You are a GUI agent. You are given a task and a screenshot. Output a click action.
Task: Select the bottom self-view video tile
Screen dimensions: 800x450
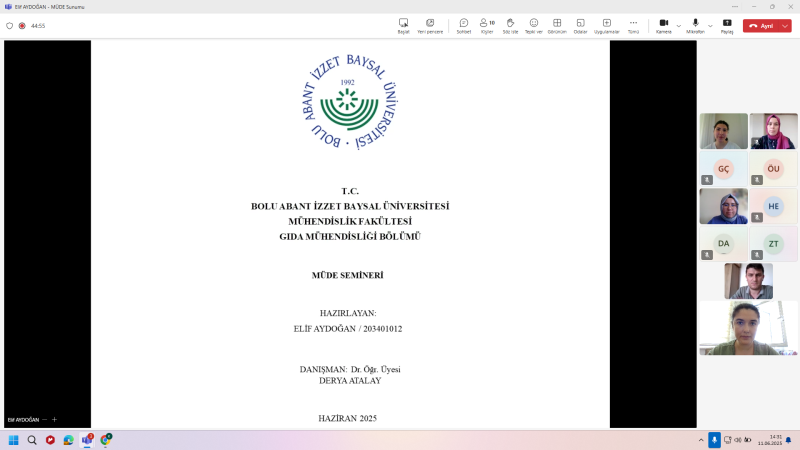748,328
